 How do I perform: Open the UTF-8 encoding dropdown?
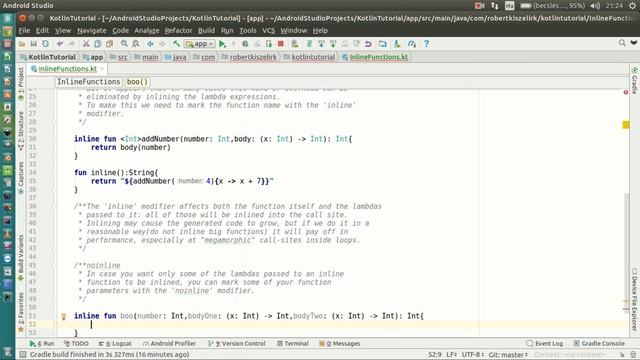pyautogui.click(x=473, y=355)
